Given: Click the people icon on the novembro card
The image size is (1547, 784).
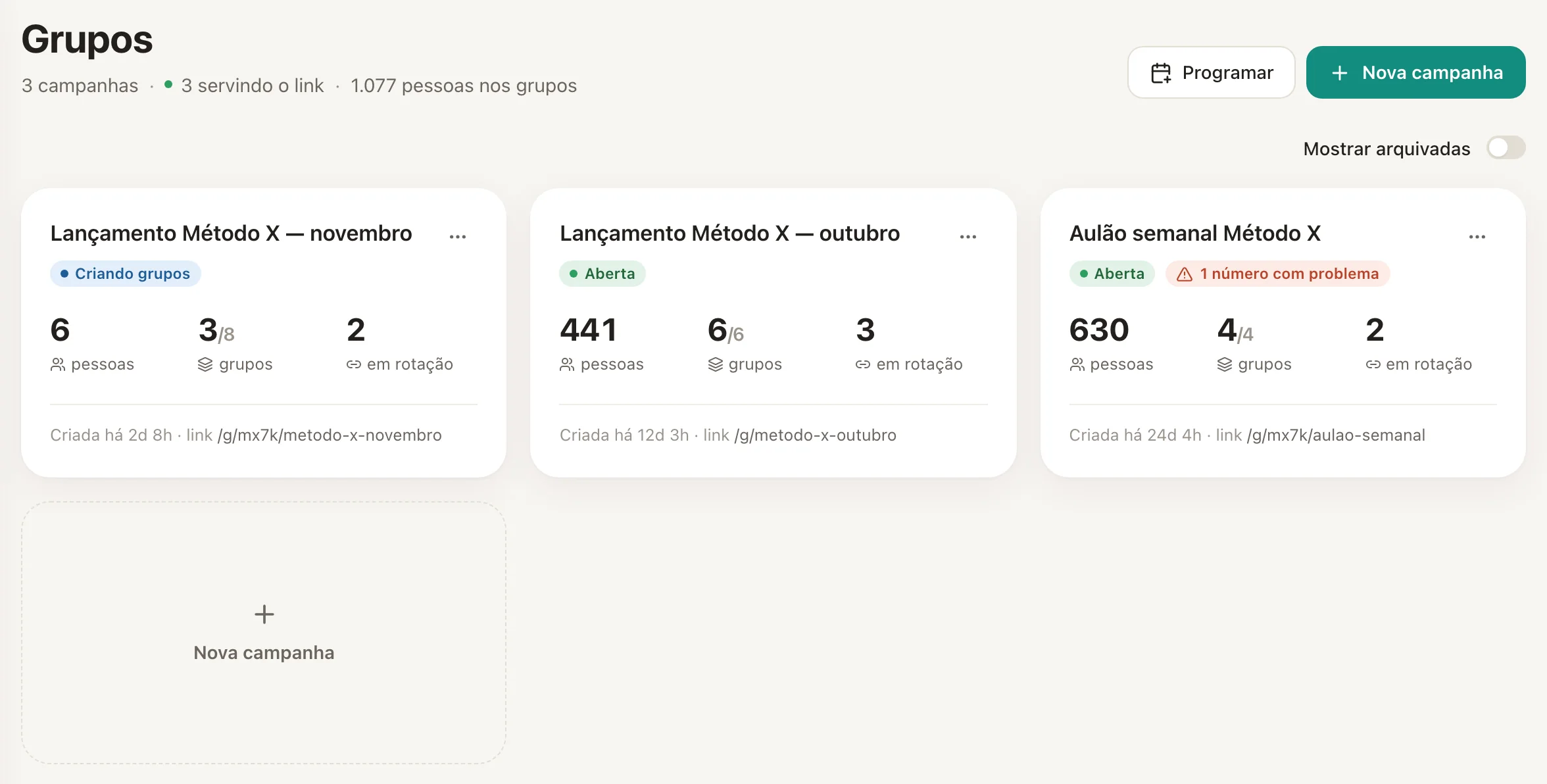Looking at the screenshot, I should [x=58, y=364].
